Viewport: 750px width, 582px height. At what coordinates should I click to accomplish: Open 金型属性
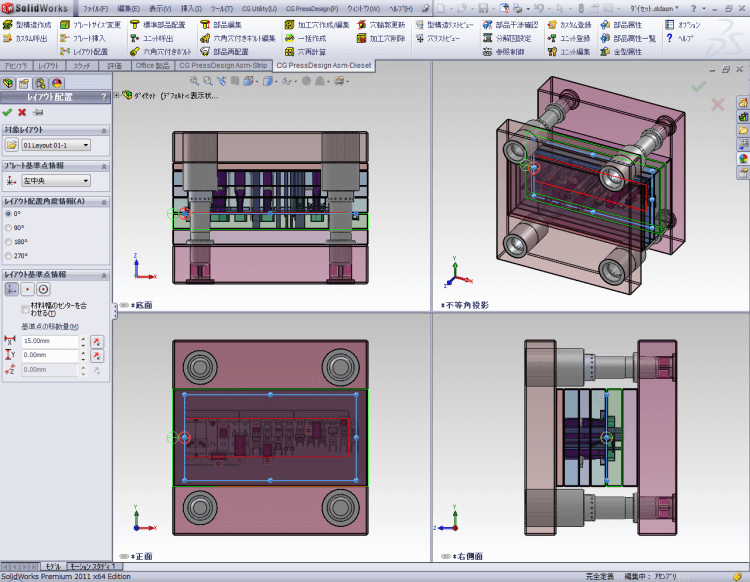[x=622, y=52]
